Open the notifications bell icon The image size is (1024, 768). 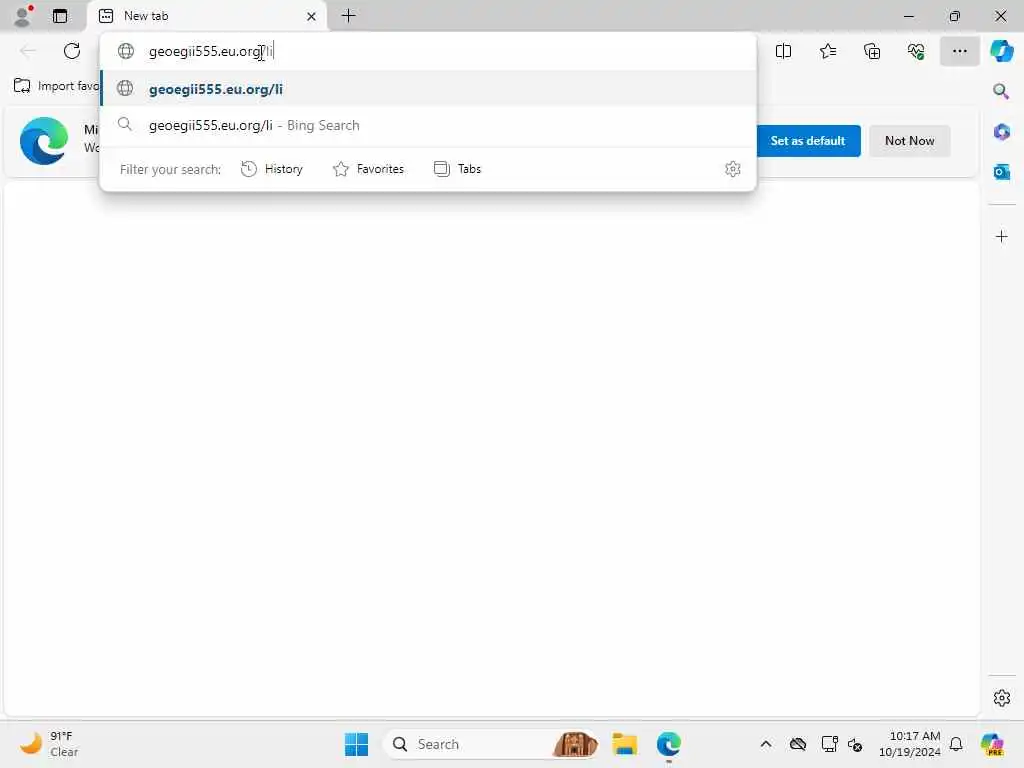click(956, 744)
